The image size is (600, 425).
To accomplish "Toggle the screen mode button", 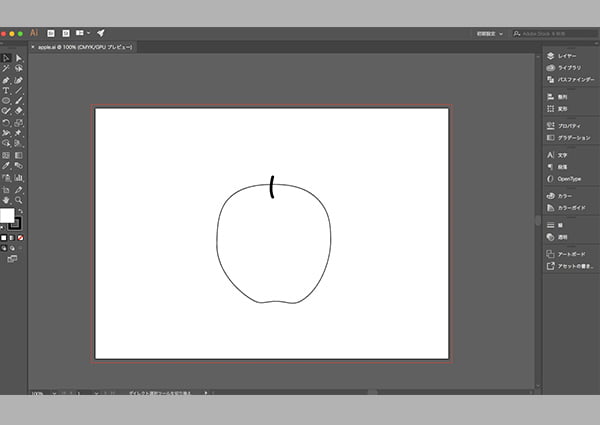I will coord(12,259).
